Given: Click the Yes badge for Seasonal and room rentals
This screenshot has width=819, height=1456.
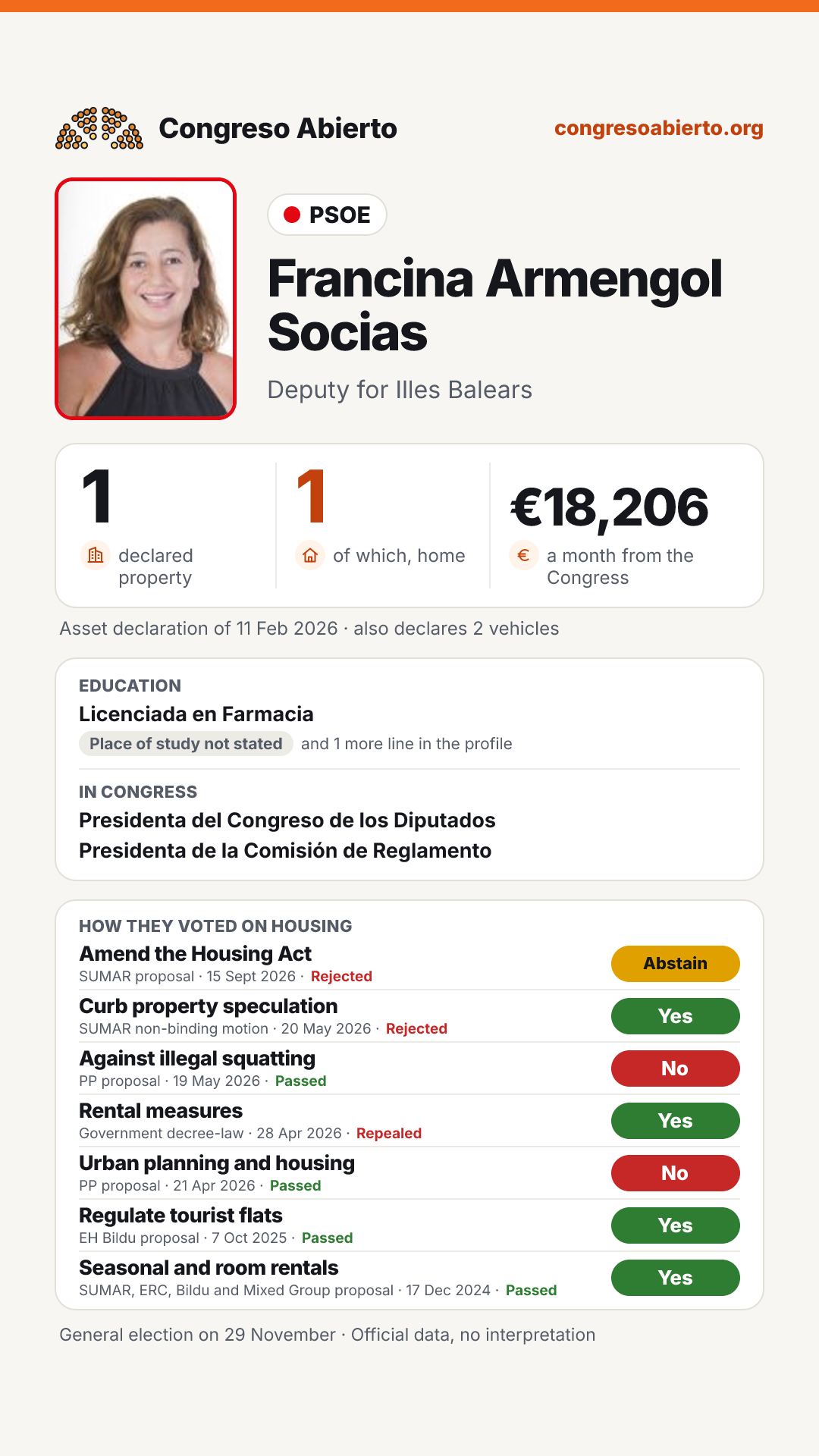Looking at the screenshot, I should tap(676, 1278).
